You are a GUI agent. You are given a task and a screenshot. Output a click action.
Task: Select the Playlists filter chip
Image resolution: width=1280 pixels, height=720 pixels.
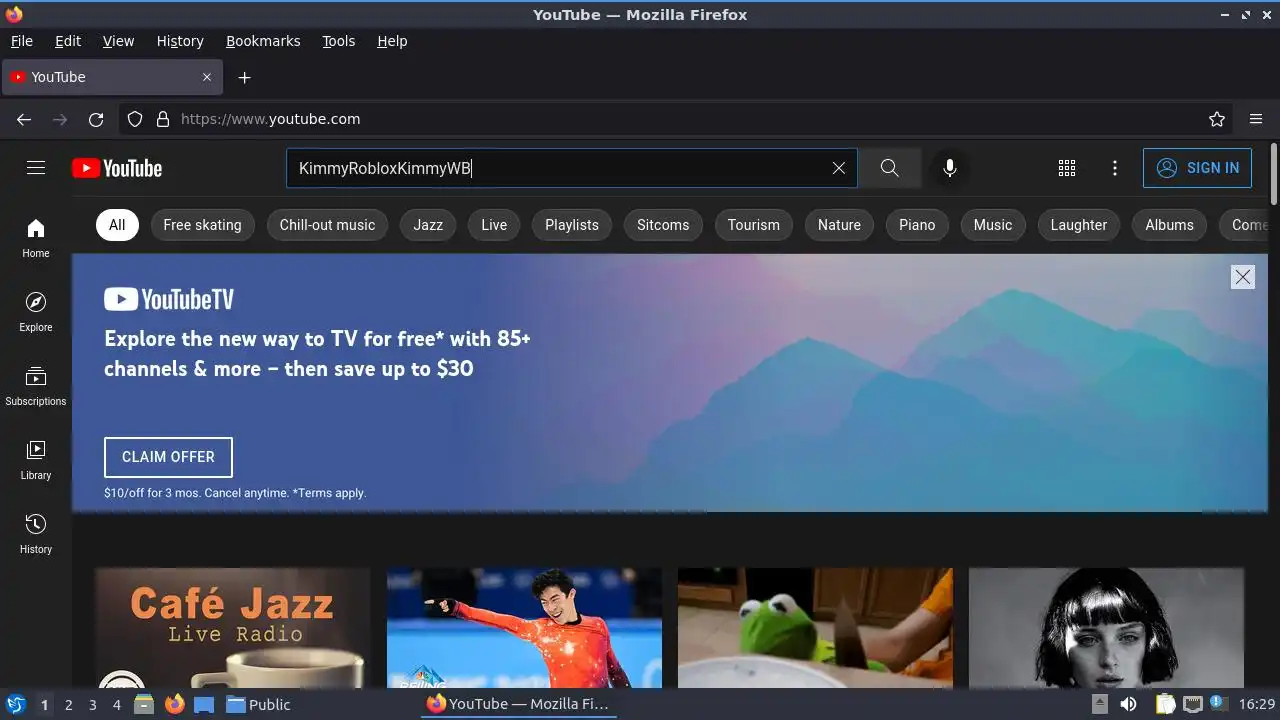coord(572,225)
